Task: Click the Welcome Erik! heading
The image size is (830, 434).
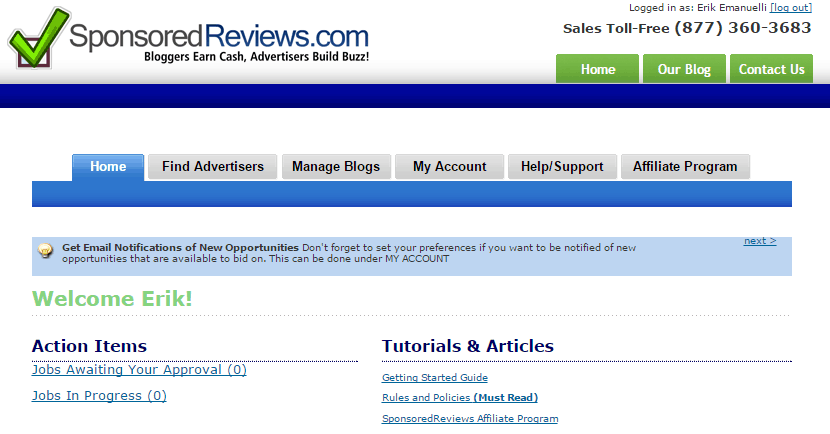Action: (x=112, y=299)
